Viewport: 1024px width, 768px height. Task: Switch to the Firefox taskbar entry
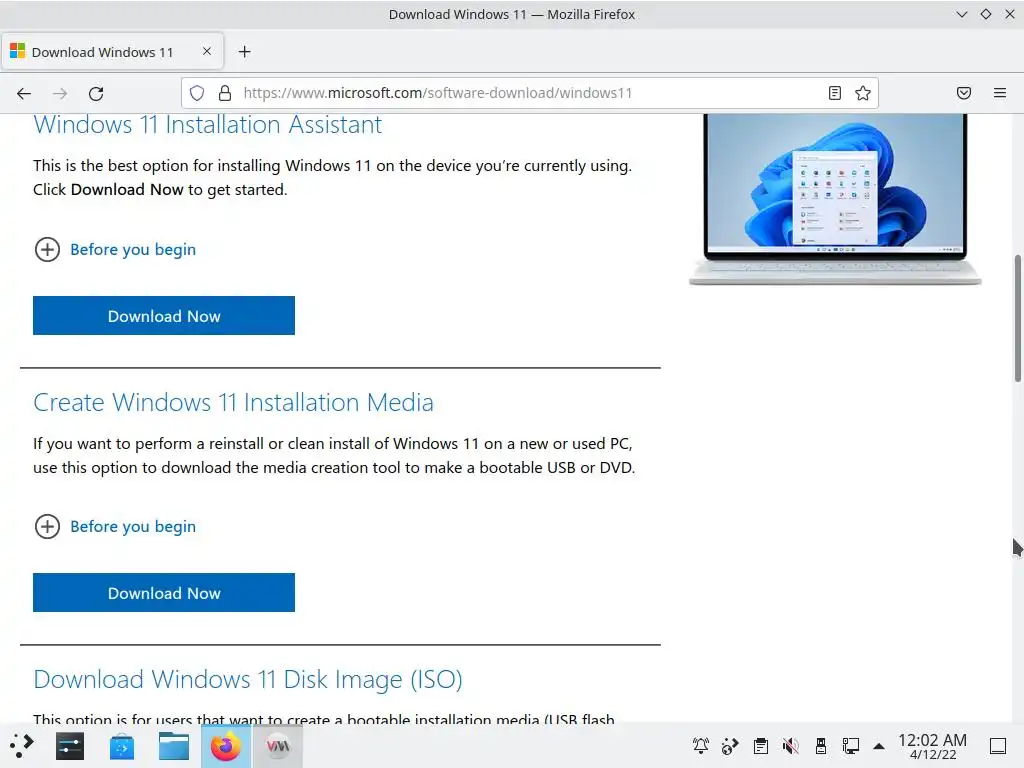(225, 746)
